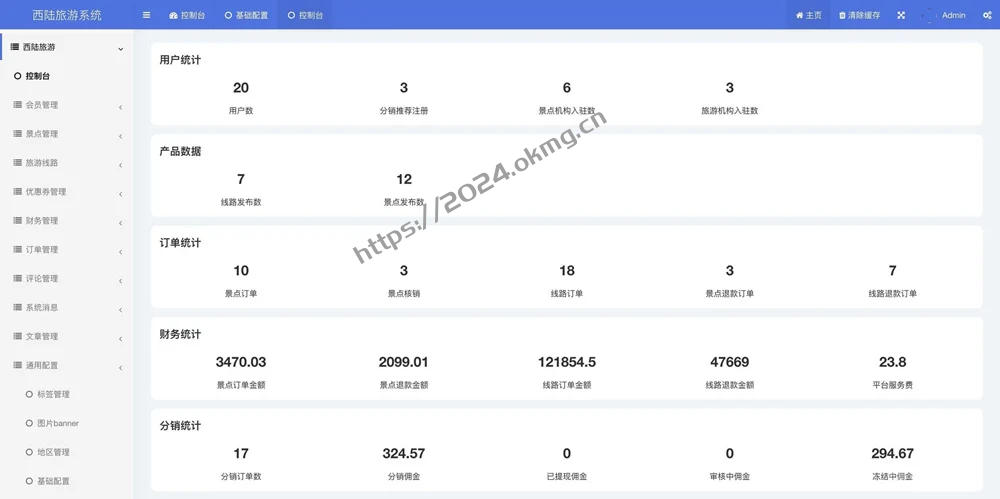Viewport: 1000px width, 499px height.
Task: Click the 优惠券管理 list icon in sidebar
Action: [x=17, y=191]
